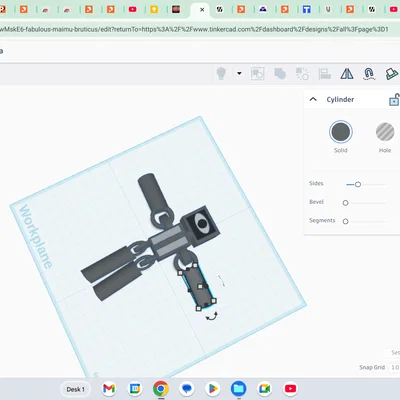
Task: Click the Workplane label on the grid
Action: (x=35, y=237)
